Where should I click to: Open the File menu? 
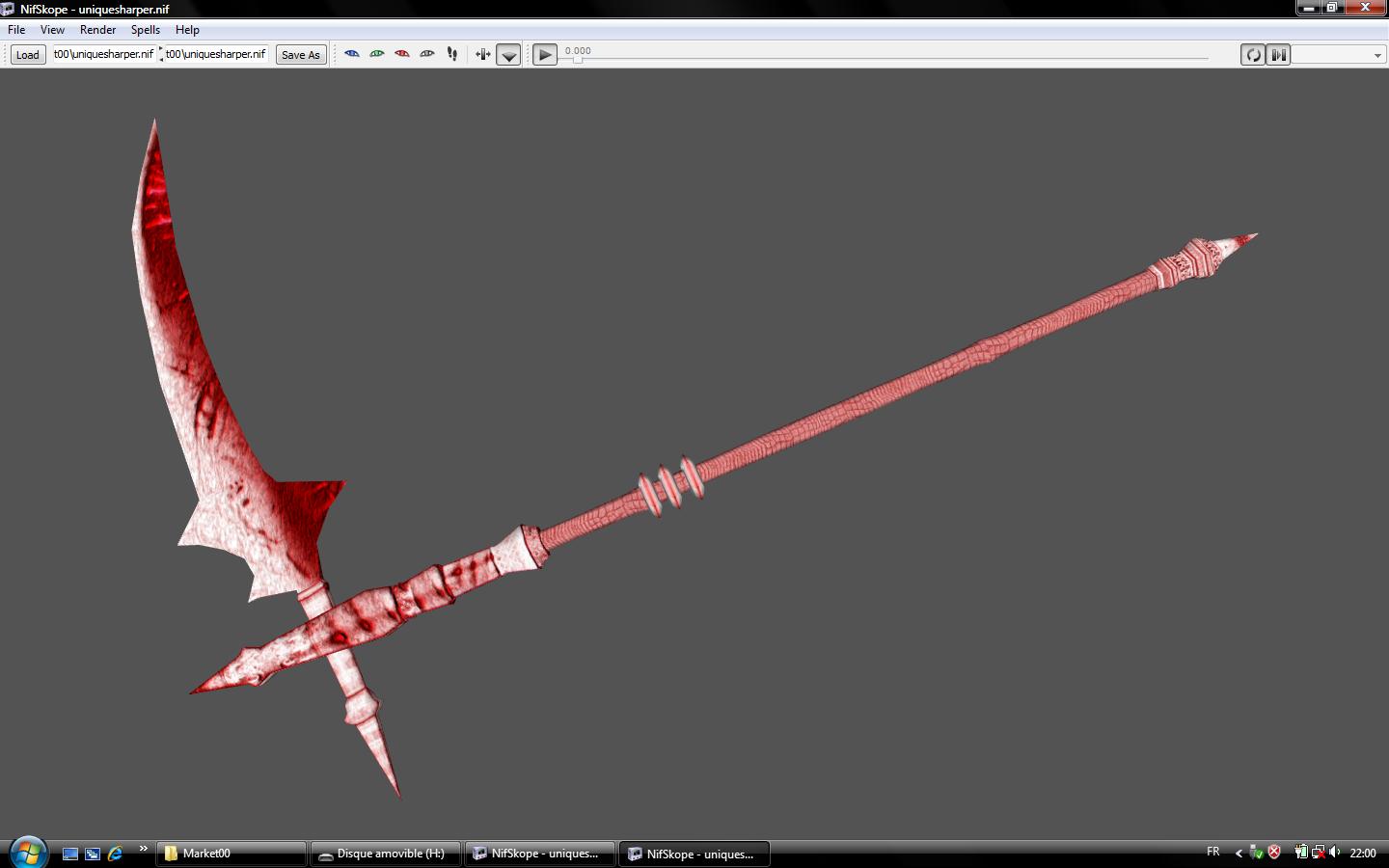coord(16,30)
